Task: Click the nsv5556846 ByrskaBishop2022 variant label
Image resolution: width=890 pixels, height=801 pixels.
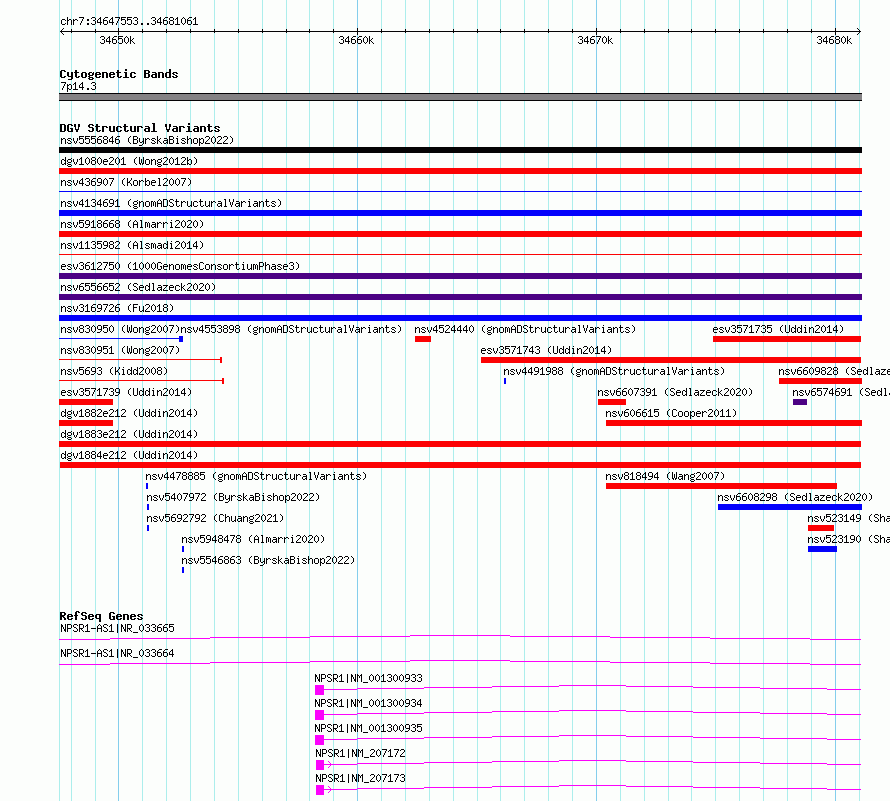Action: tap(147, 140)
